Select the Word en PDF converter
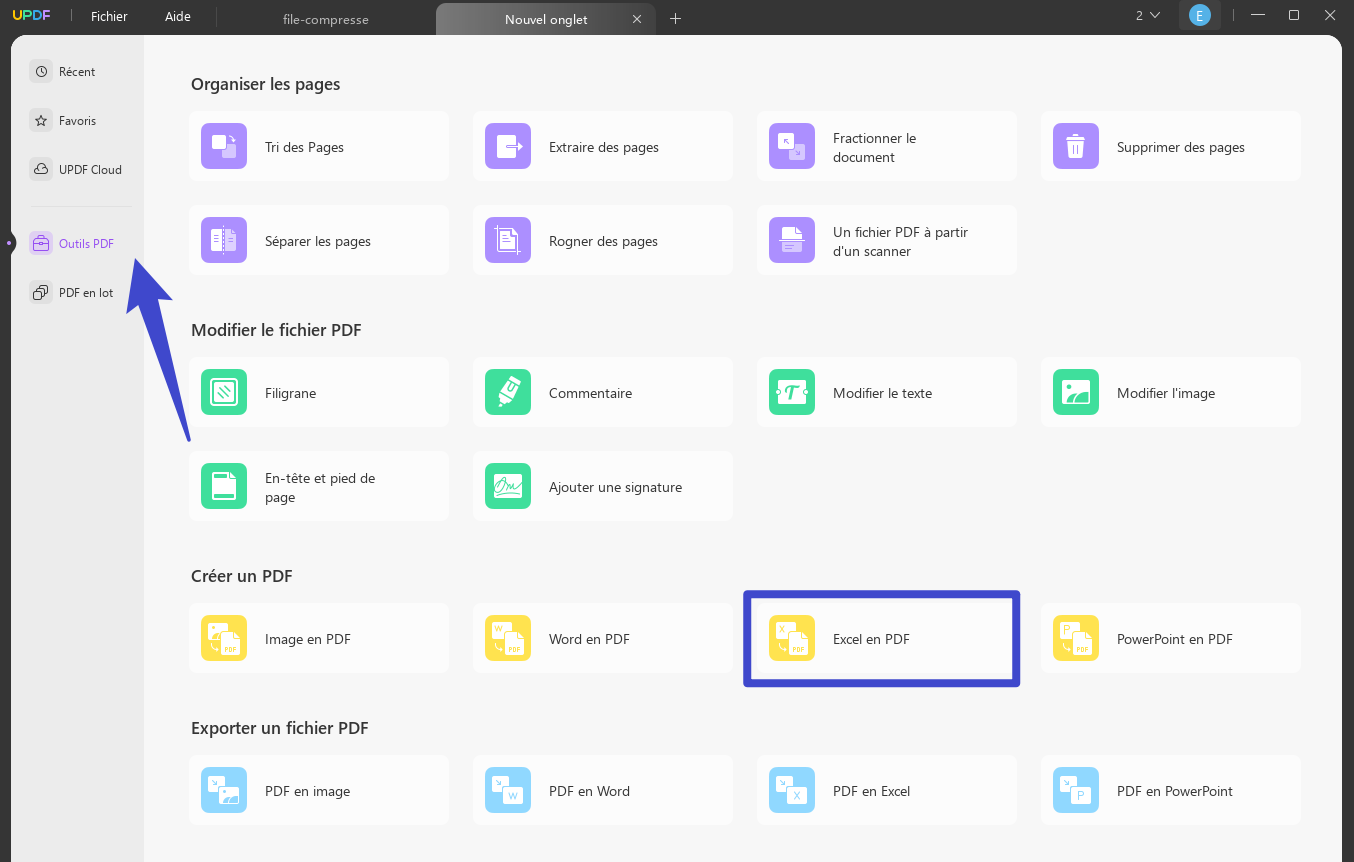The width and height of the screenshot is (1354, 862). [603, 638]
